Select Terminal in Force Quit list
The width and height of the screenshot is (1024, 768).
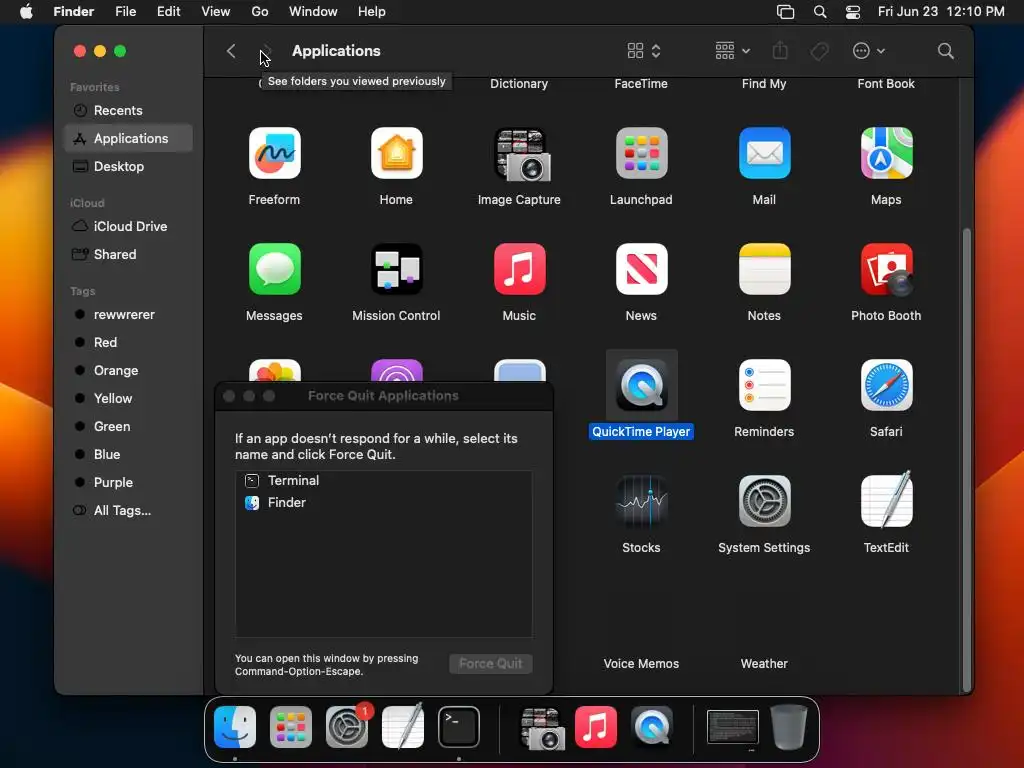pos(383,481)
